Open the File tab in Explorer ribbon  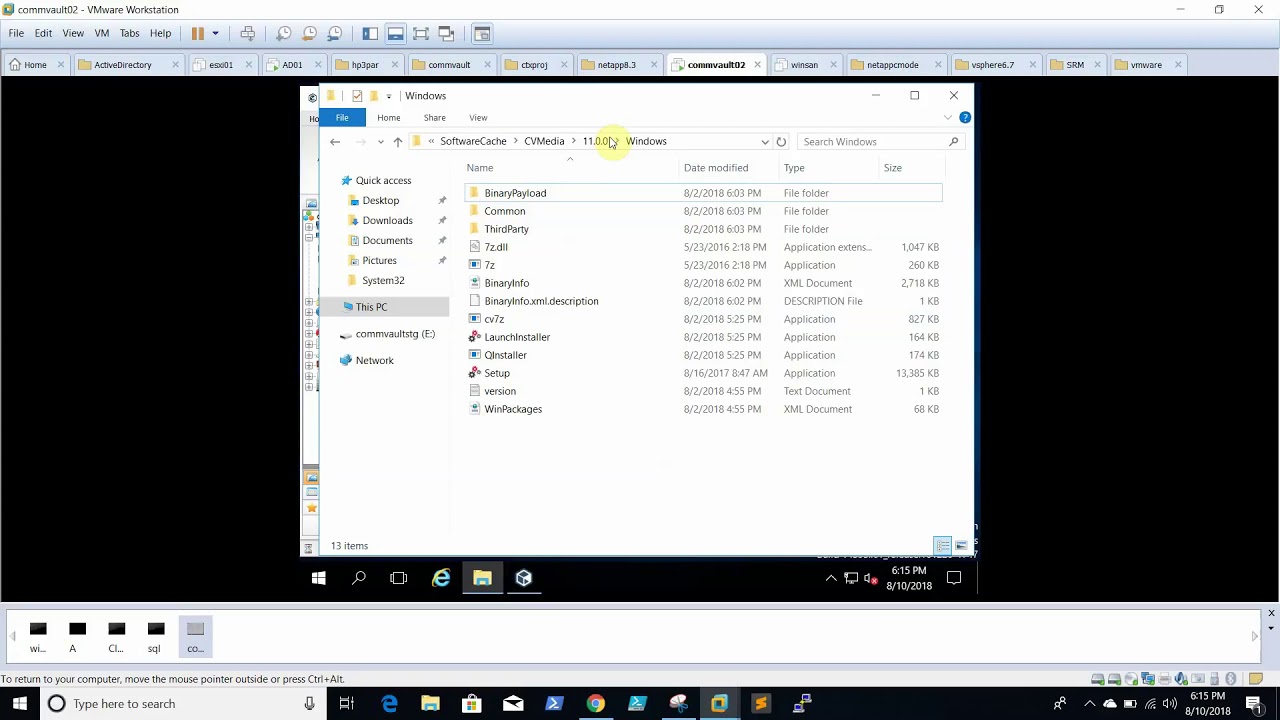tap(342, 118)
